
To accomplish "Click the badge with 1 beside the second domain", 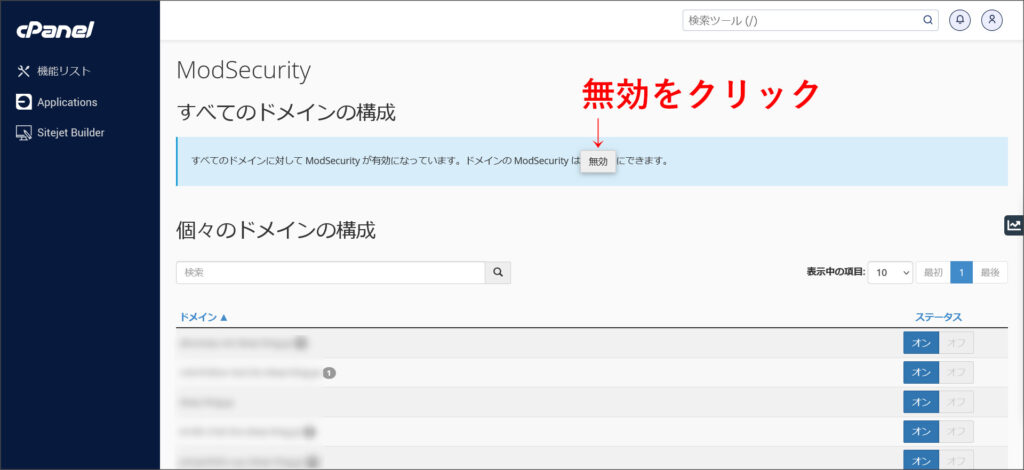I will (x=329, y=373).
